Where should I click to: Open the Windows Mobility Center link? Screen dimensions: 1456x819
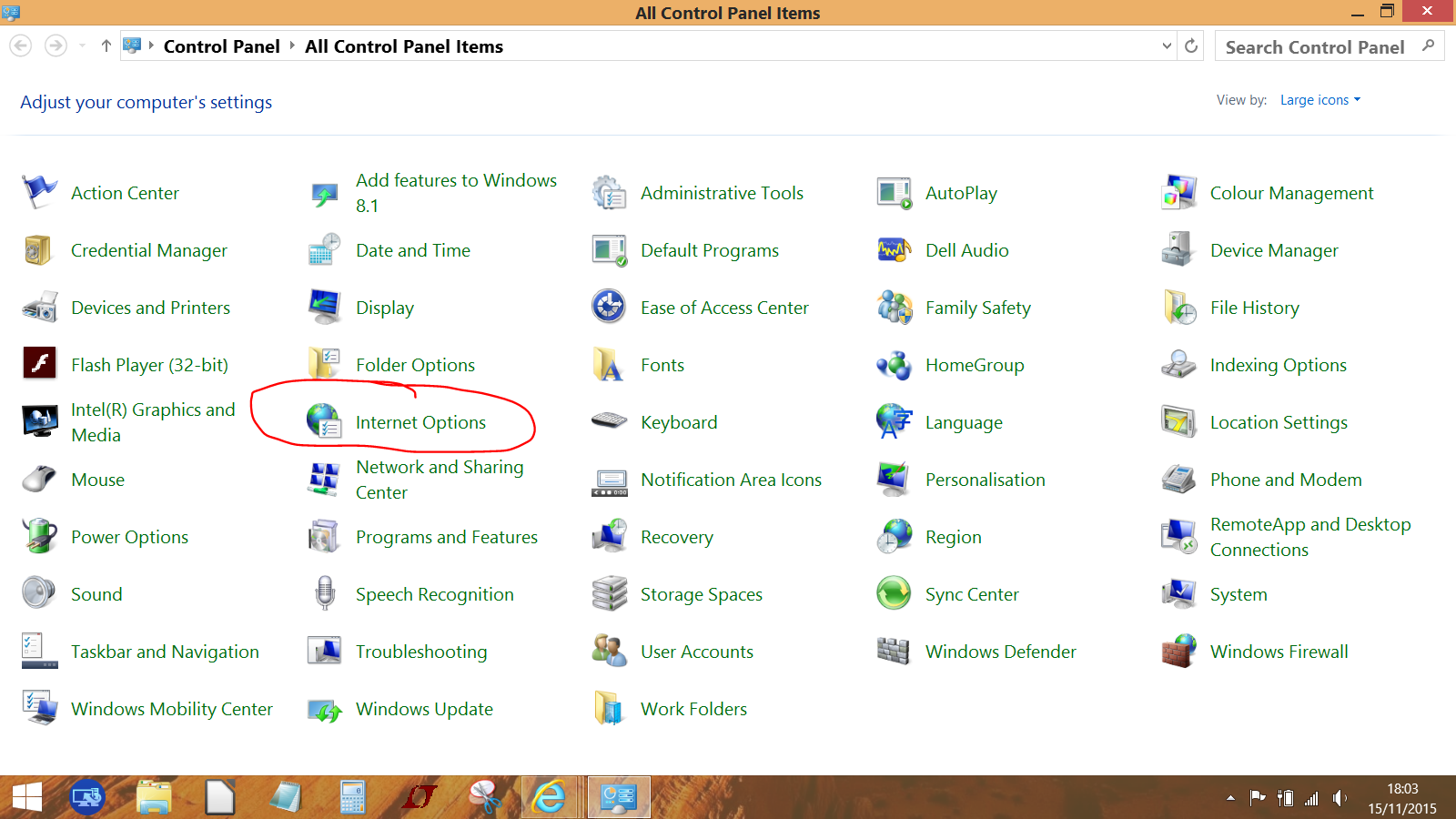(x=172, y=709)
